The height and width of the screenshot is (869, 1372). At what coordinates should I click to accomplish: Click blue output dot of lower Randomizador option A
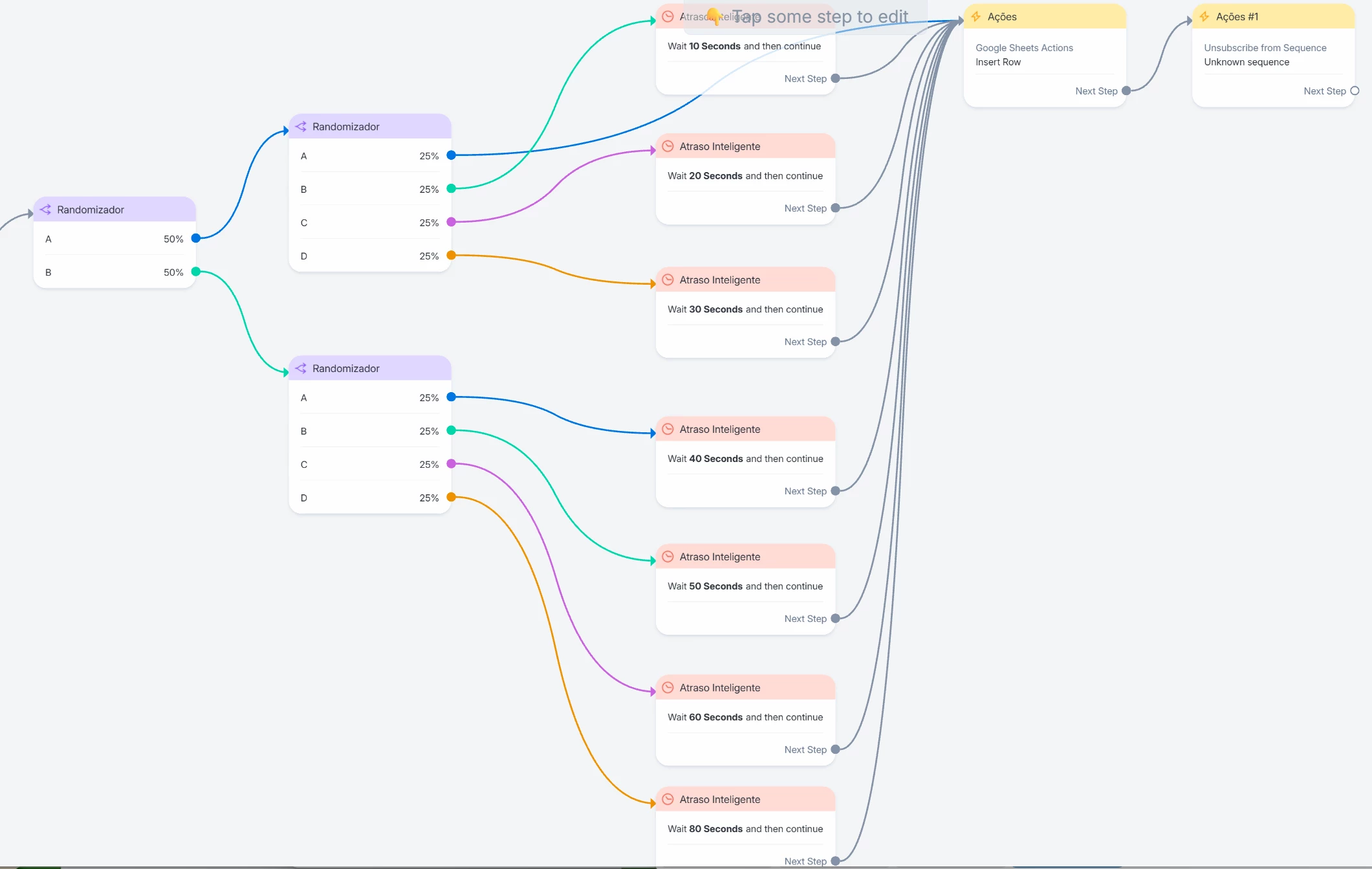pos(452,397)
